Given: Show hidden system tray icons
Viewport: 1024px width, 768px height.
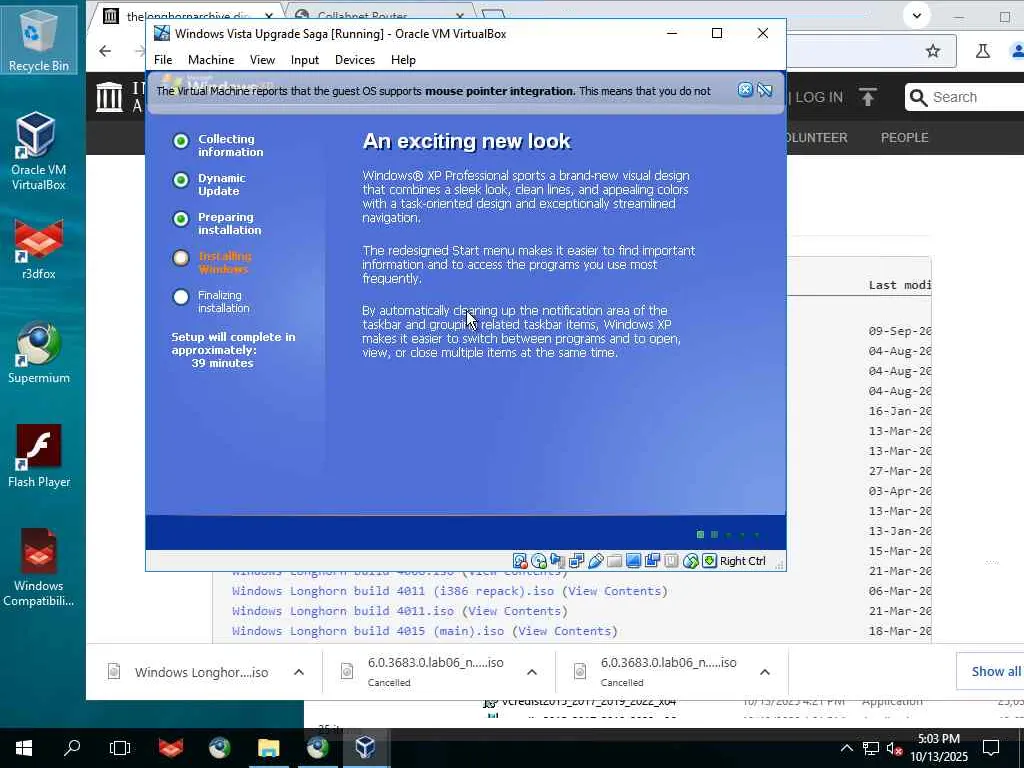Looking at the screenshot, I should click(846, 748).
